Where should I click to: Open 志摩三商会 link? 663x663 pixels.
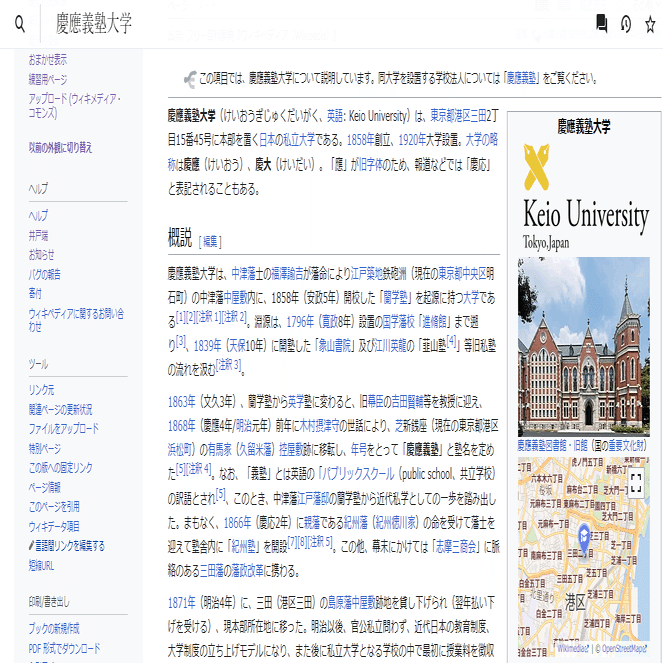tap(456, 547)
